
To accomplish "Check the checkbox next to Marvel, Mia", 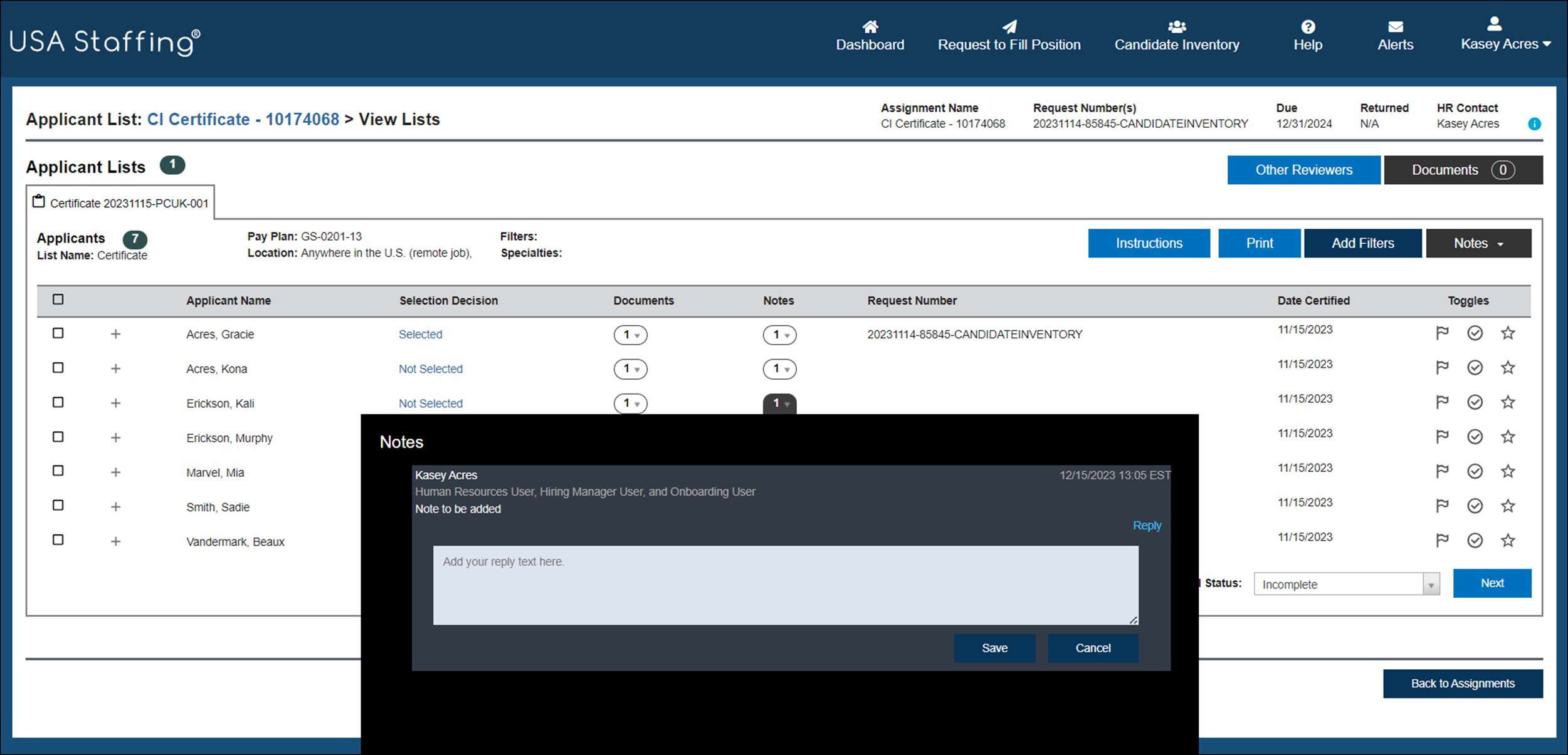I will point(58,471).
